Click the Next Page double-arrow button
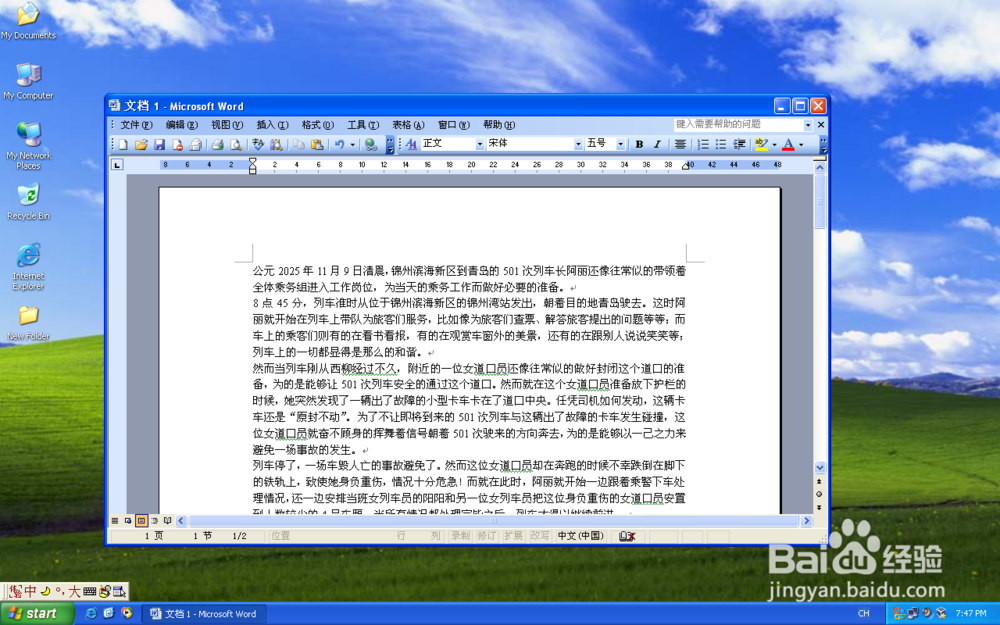 [820, 507]
